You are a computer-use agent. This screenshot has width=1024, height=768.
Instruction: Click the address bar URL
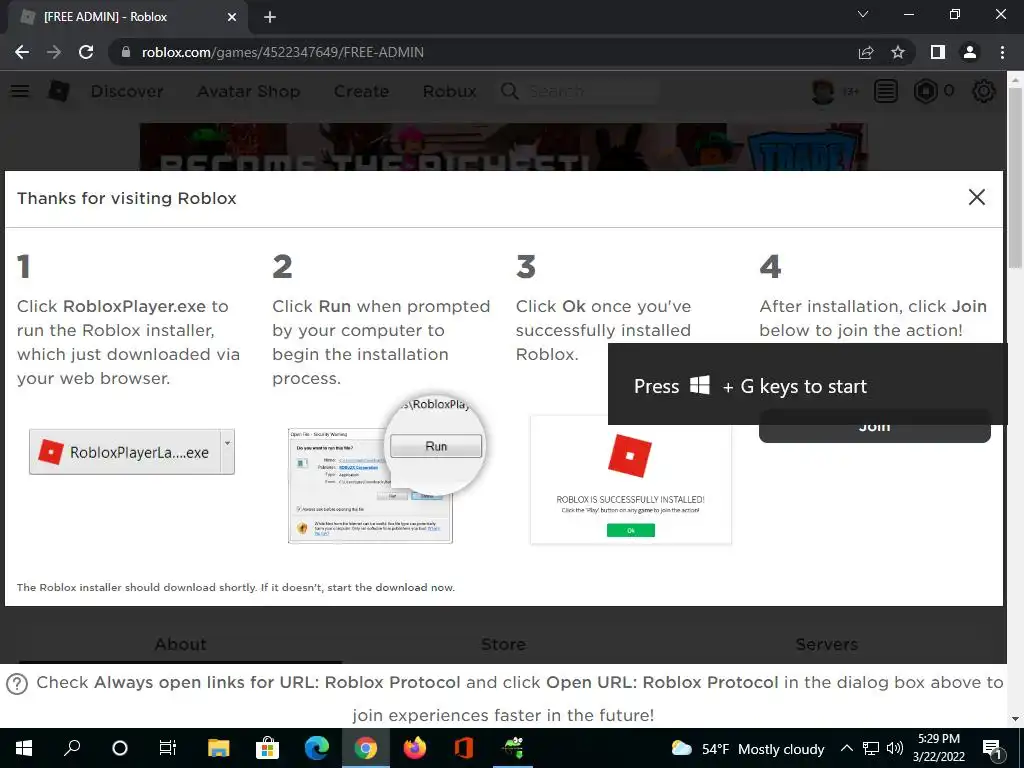click(283, 52)
